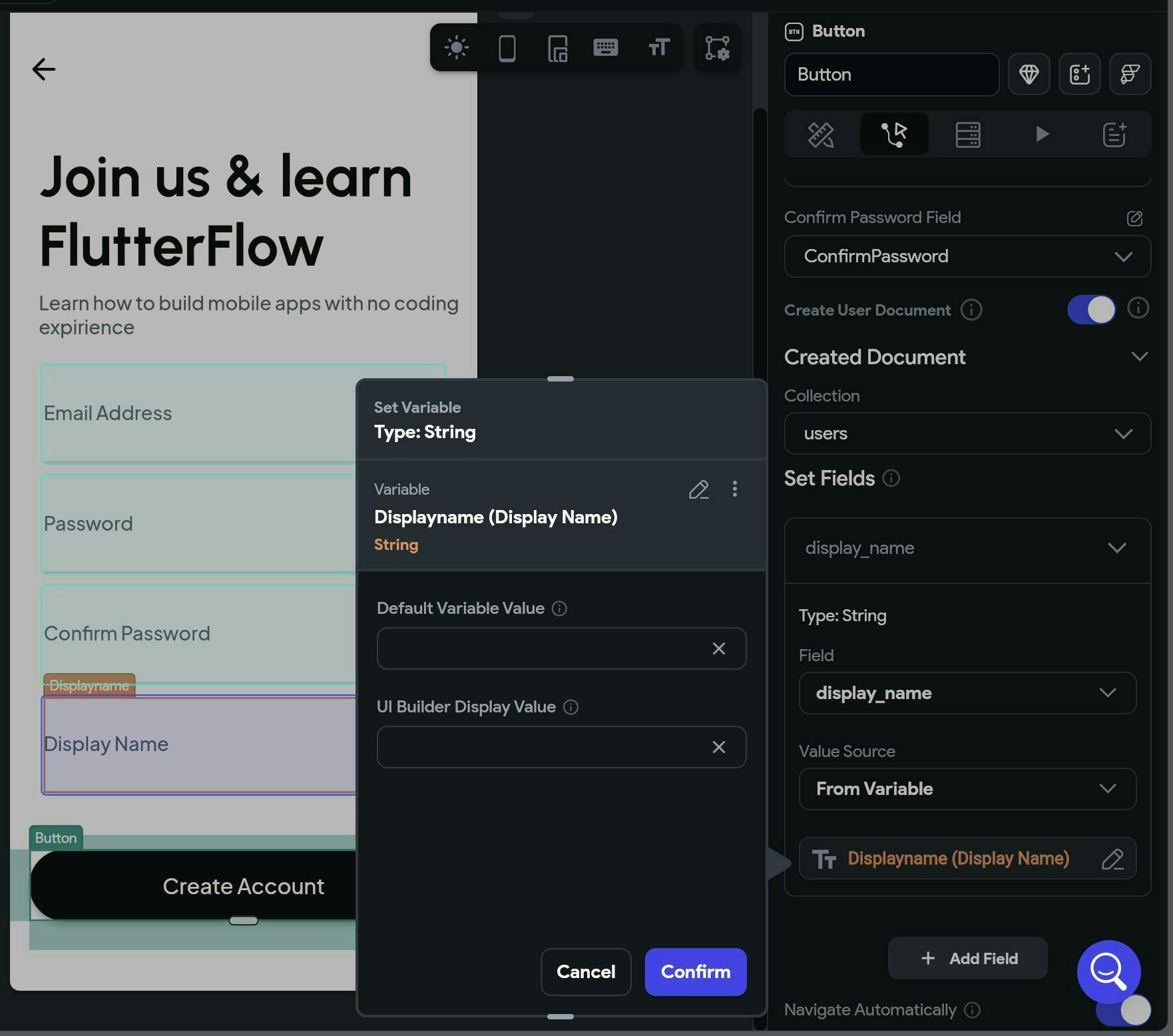This screenshot has width=1173, height=1036.
Task: Collapse the Created Document section
Action: (x=1140, y=357)
